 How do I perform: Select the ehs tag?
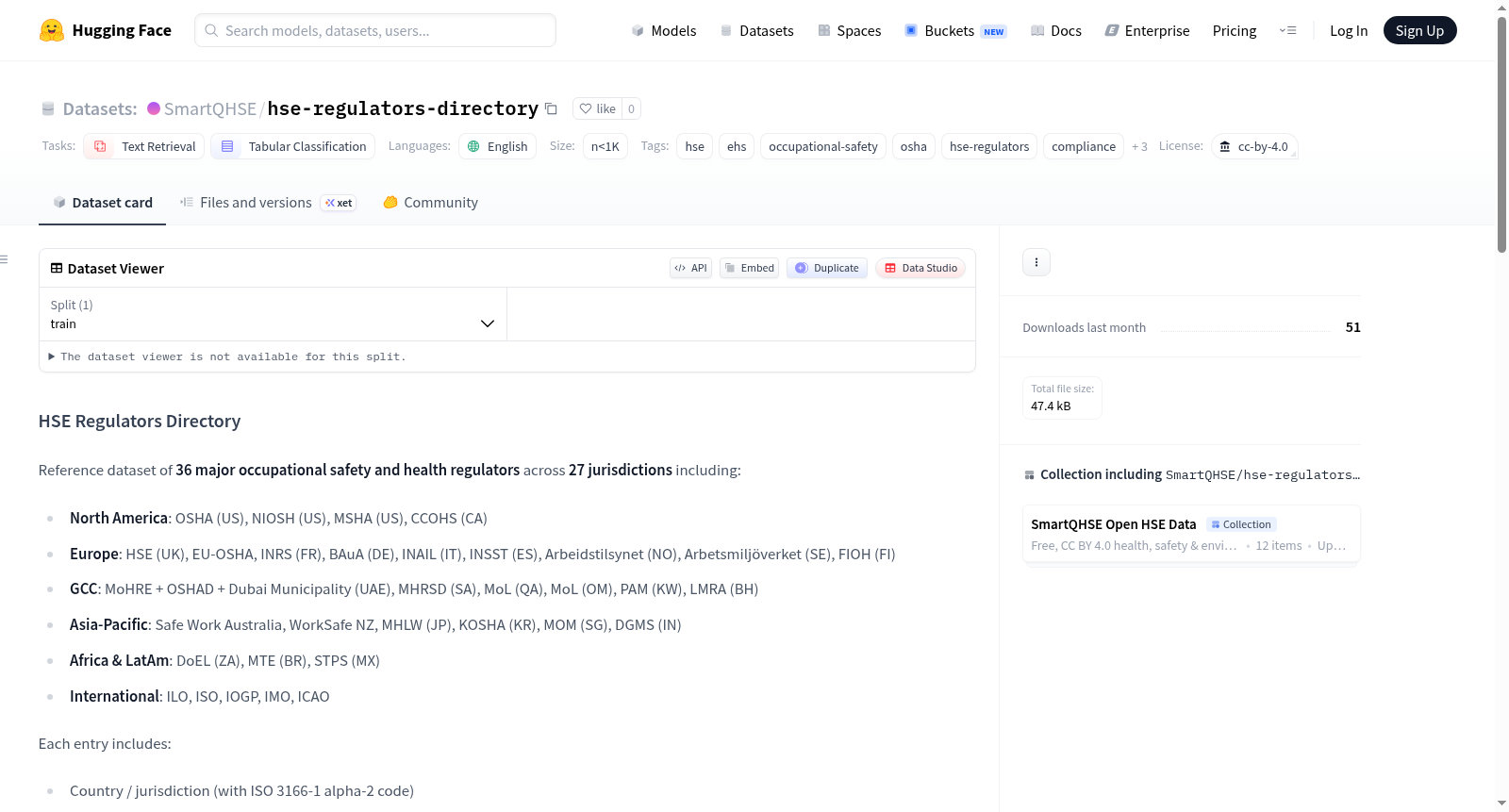tap(737, 146)
